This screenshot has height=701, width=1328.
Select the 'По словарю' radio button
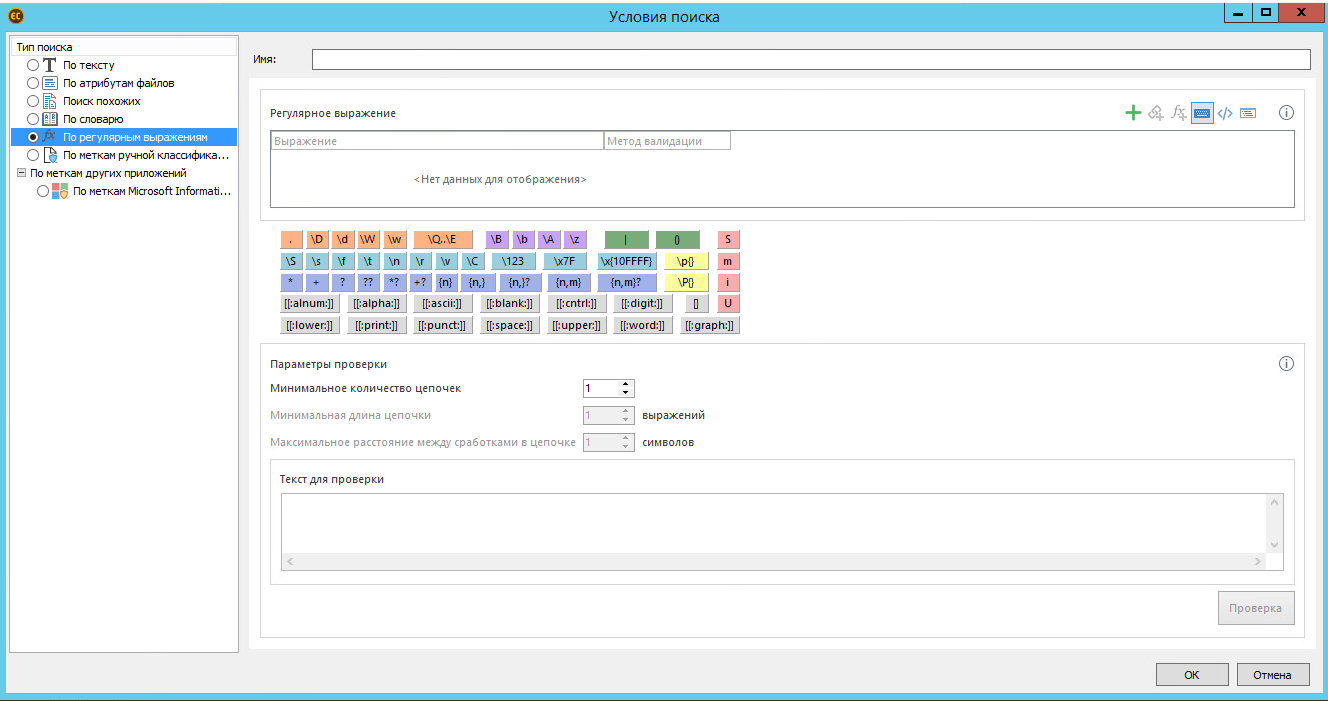click(33, 119)
